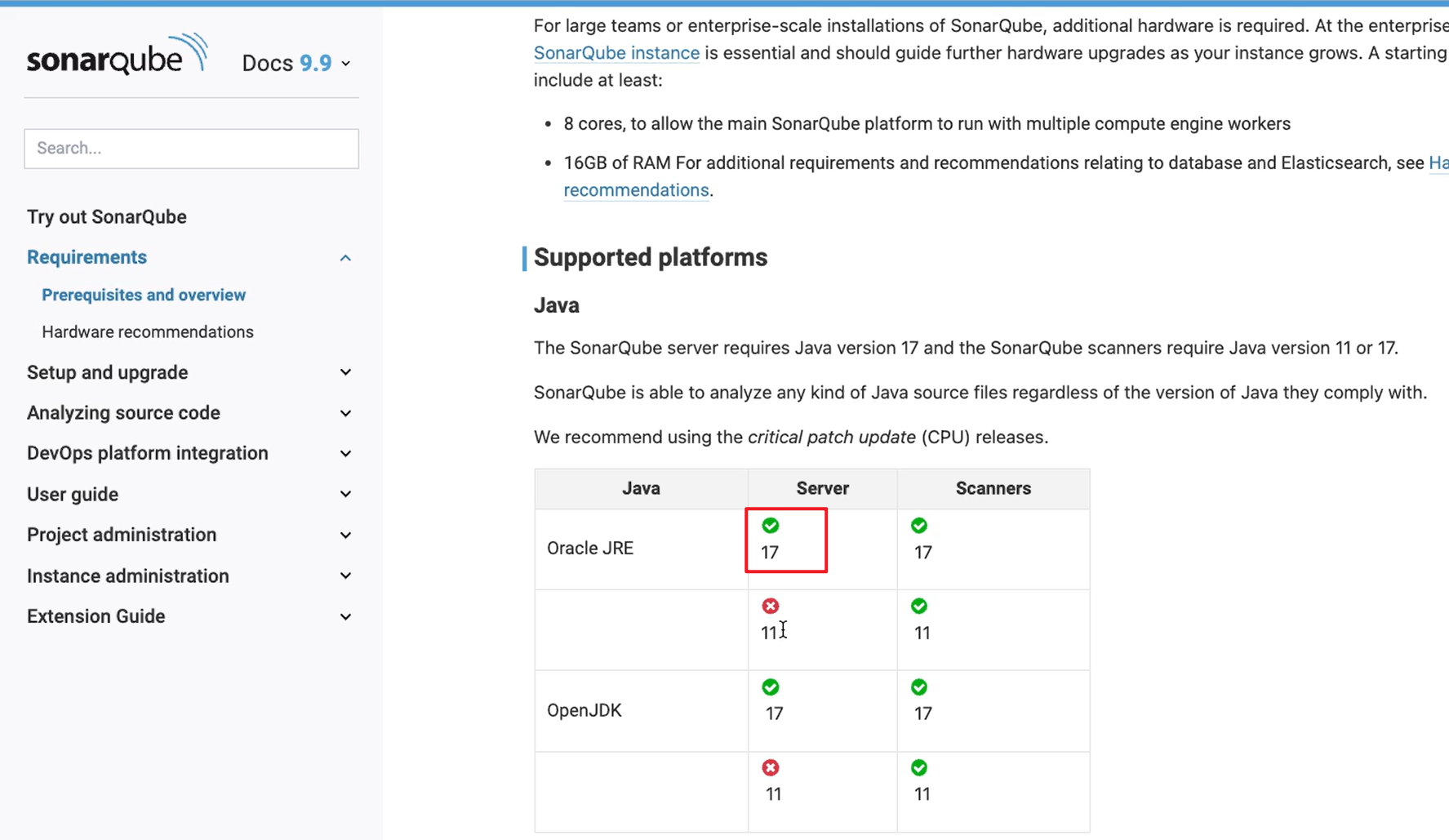Image resolution: width=1449 pixels, height=840 pixels.
Task: Select the Requirements sidebar section
Action: point(87,257)
